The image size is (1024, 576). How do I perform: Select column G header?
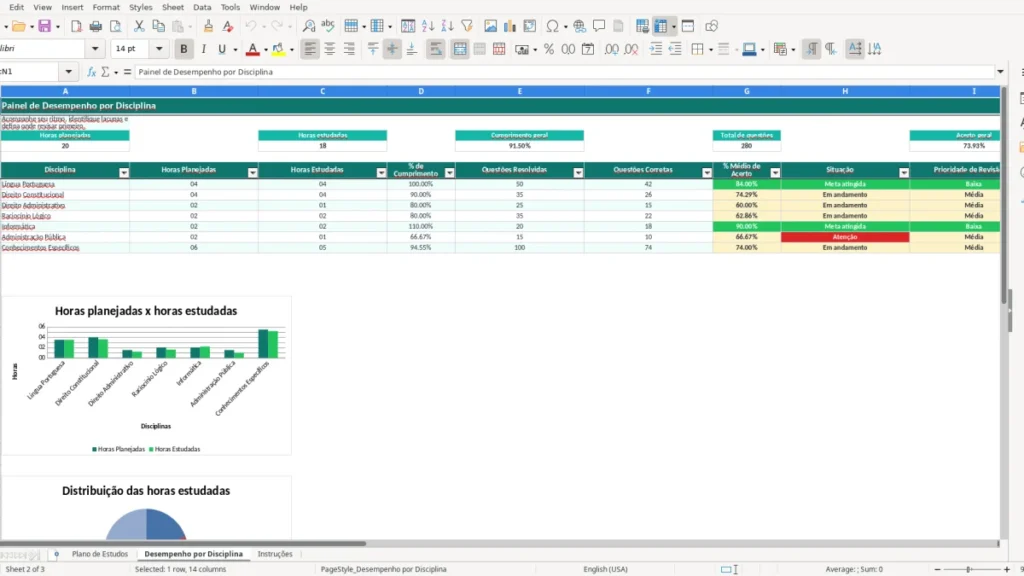746,91
